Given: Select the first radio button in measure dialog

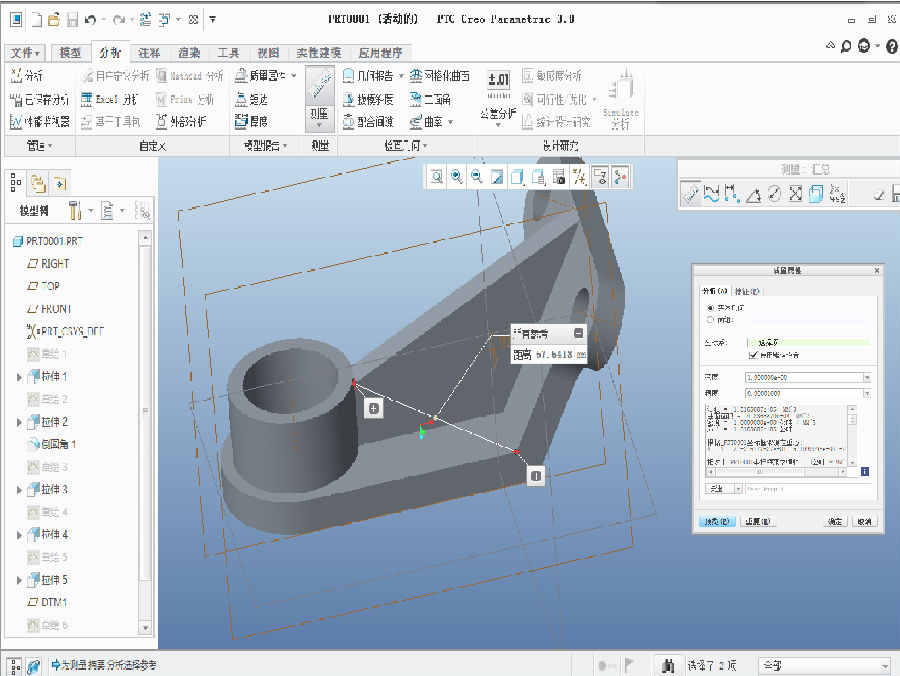Looking at the screenshot, I should [x=711, y=307].
